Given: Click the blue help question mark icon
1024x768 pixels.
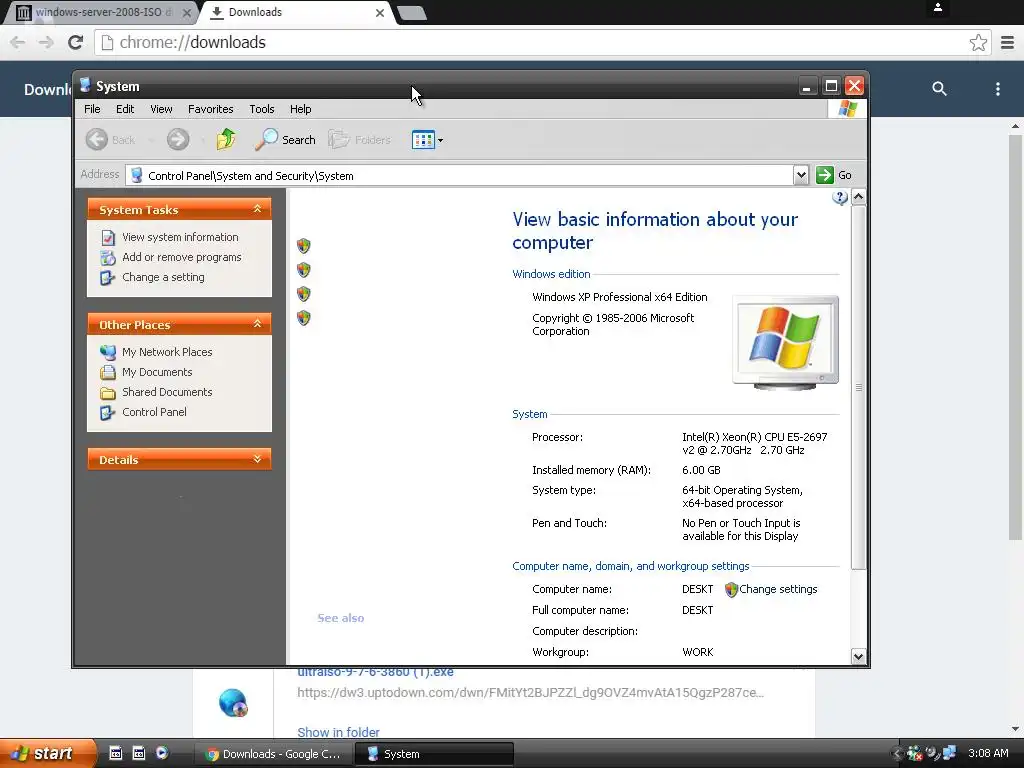Looking at the screenshot, I should click(x=840, y=198).
